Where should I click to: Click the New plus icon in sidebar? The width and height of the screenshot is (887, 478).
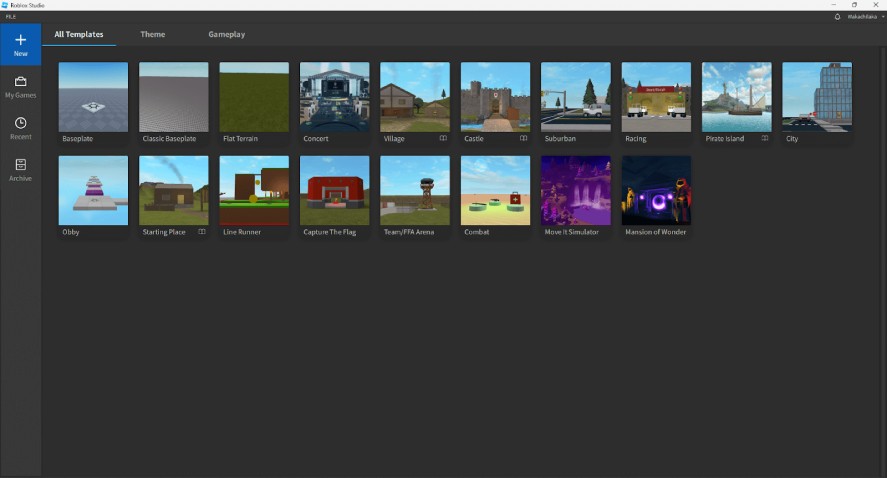20,40
